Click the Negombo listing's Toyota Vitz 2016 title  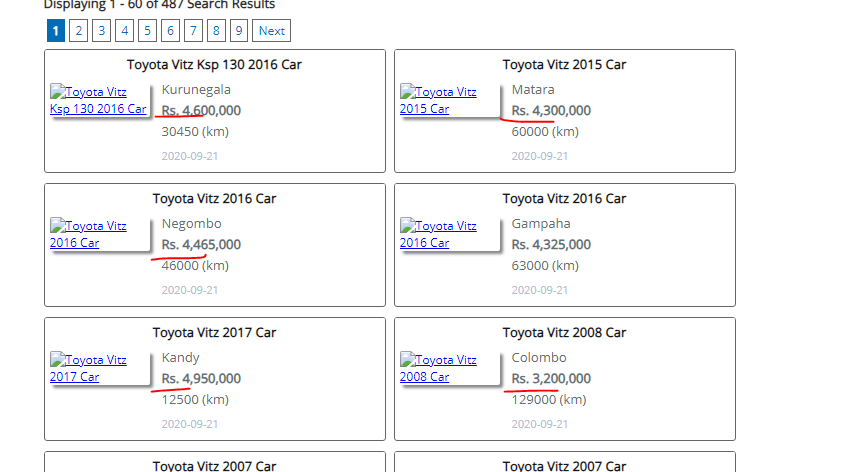coord(214,199)
